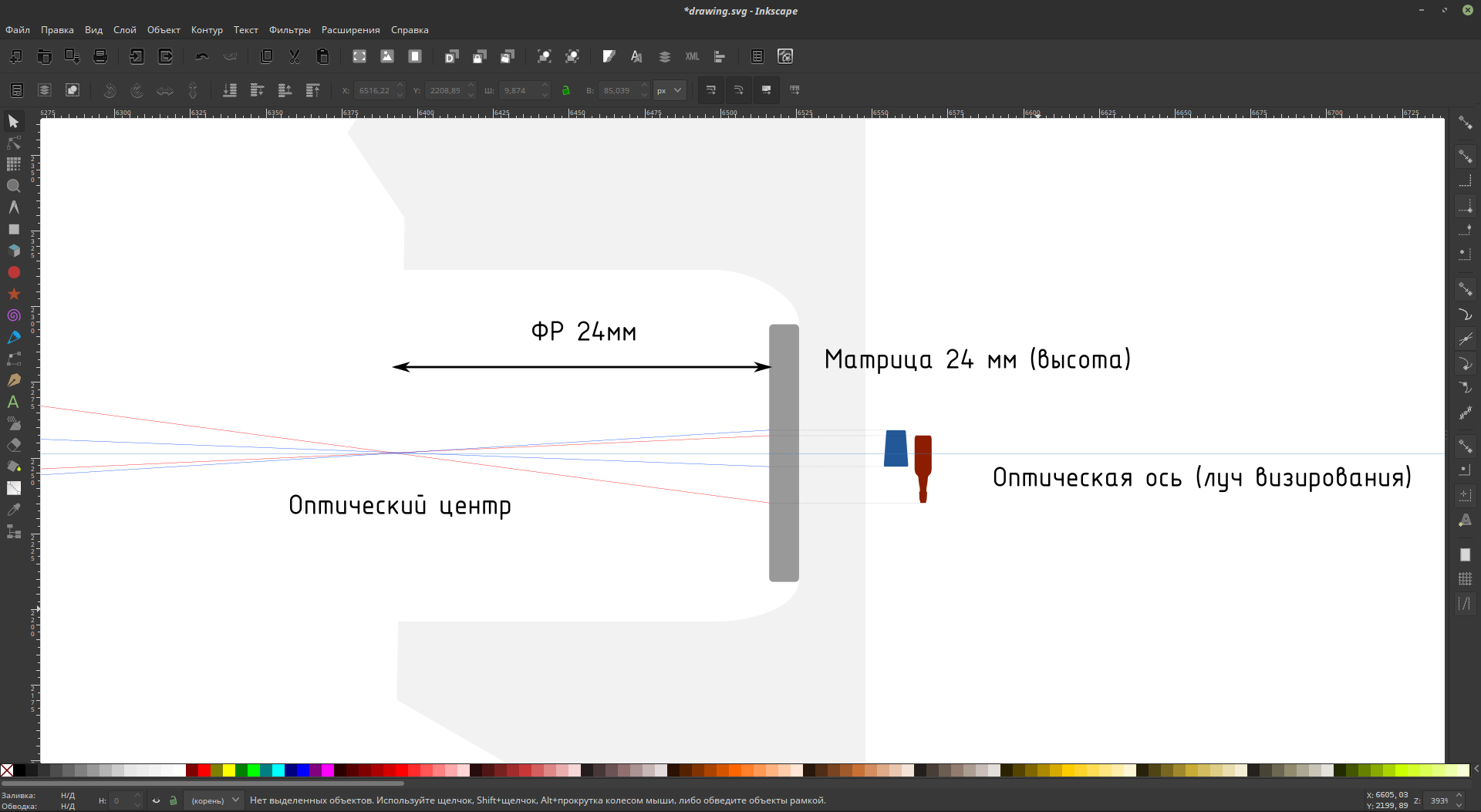Pick the Star and polygon tool
1481x812 pixels.
[13, 294]
